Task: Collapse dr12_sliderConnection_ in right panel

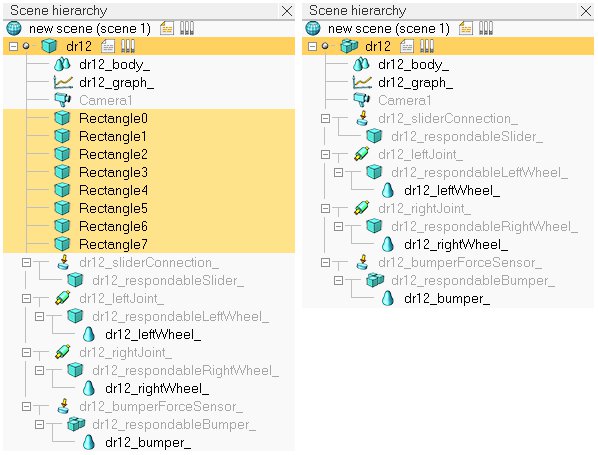Action: 325,119
